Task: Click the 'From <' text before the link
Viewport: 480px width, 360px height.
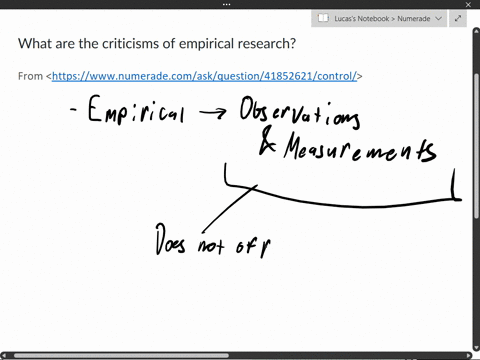Action: tap(35, 76)
